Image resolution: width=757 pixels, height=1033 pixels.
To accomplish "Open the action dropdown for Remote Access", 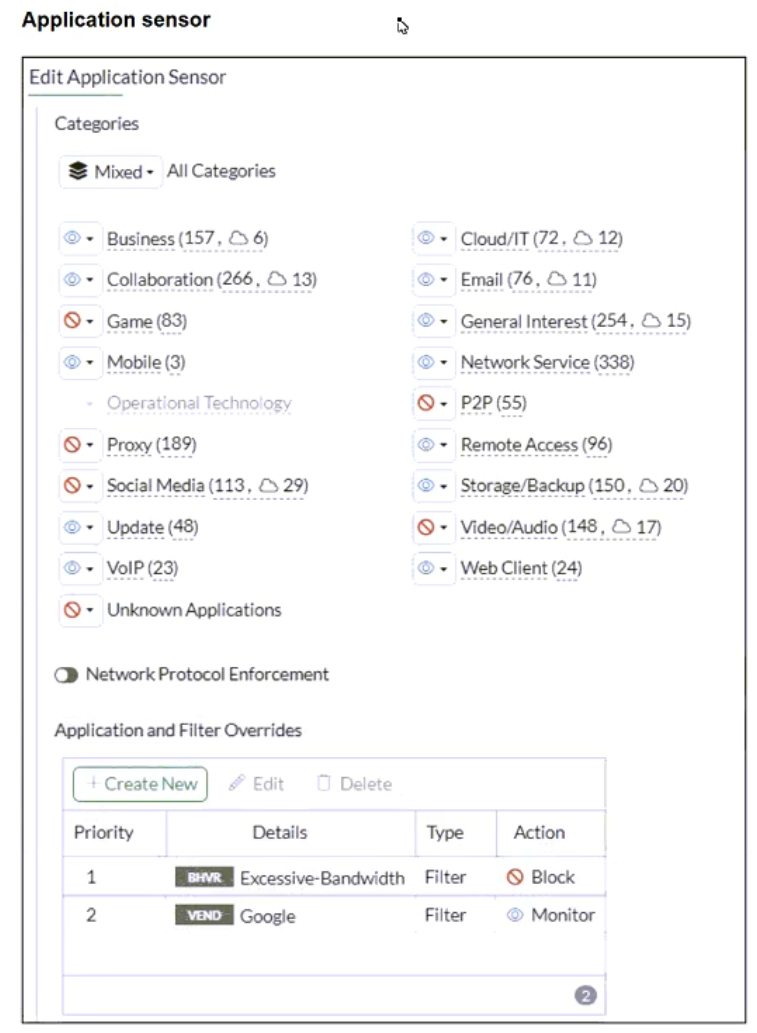I will click(443, 445).
